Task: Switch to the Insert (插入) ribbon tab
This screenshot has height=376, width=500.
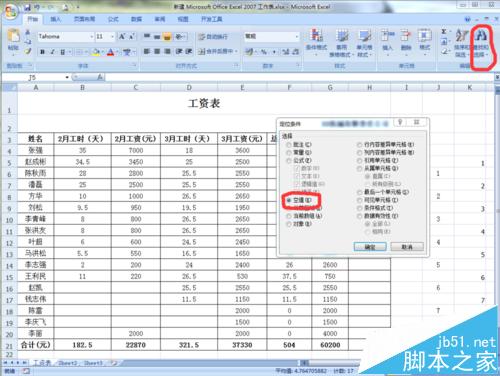Action: coord(55,19)
